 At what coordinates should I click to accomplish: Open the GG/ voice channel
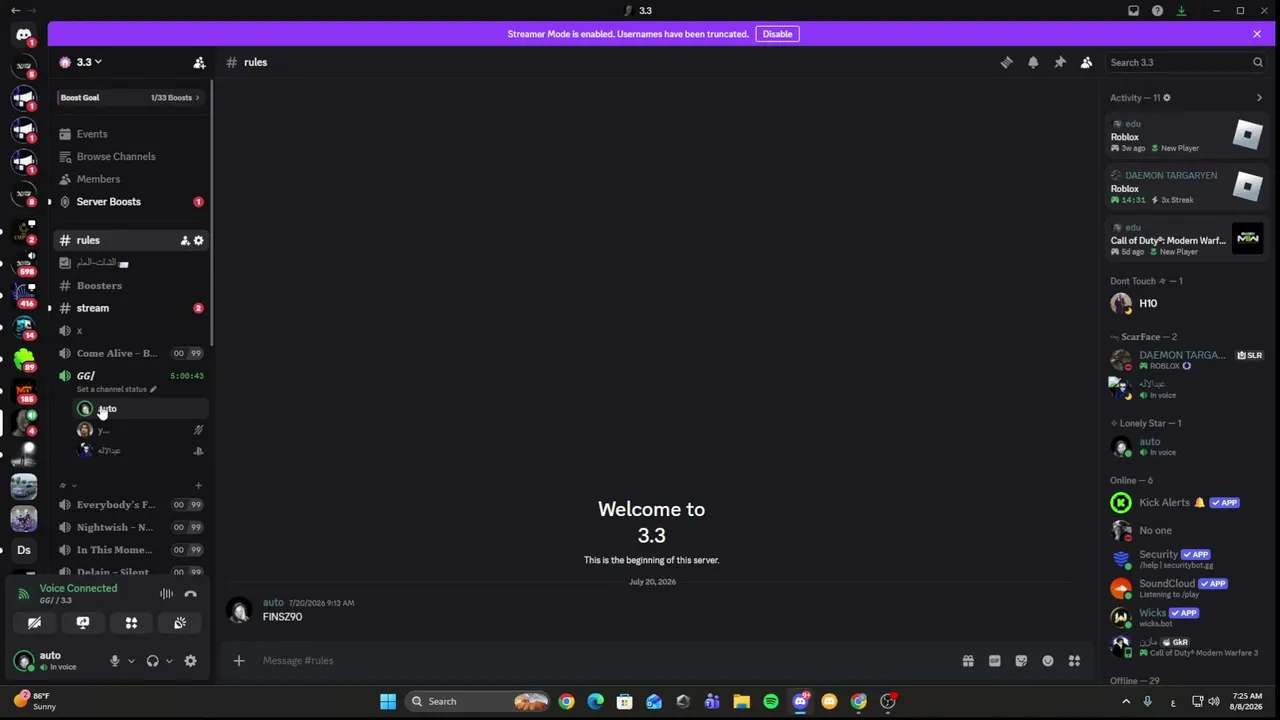[130, 376]
